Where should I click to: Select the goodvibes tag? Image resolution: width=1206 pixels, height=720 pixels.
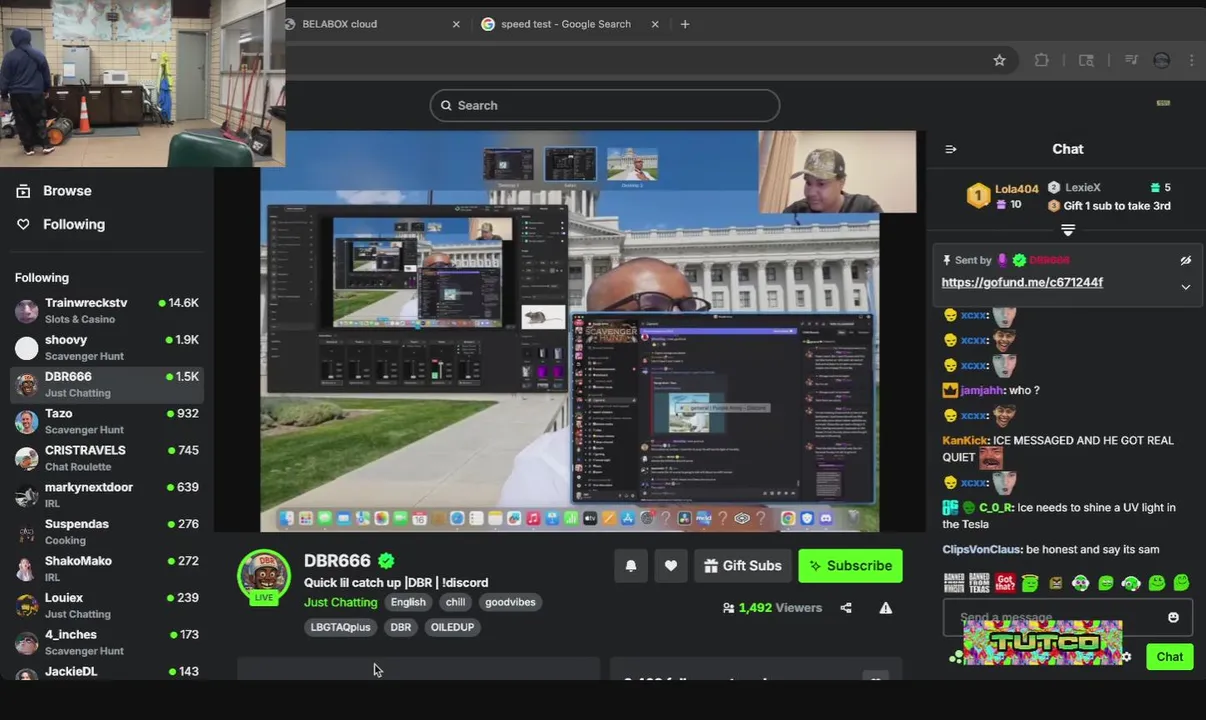(510, 602)
